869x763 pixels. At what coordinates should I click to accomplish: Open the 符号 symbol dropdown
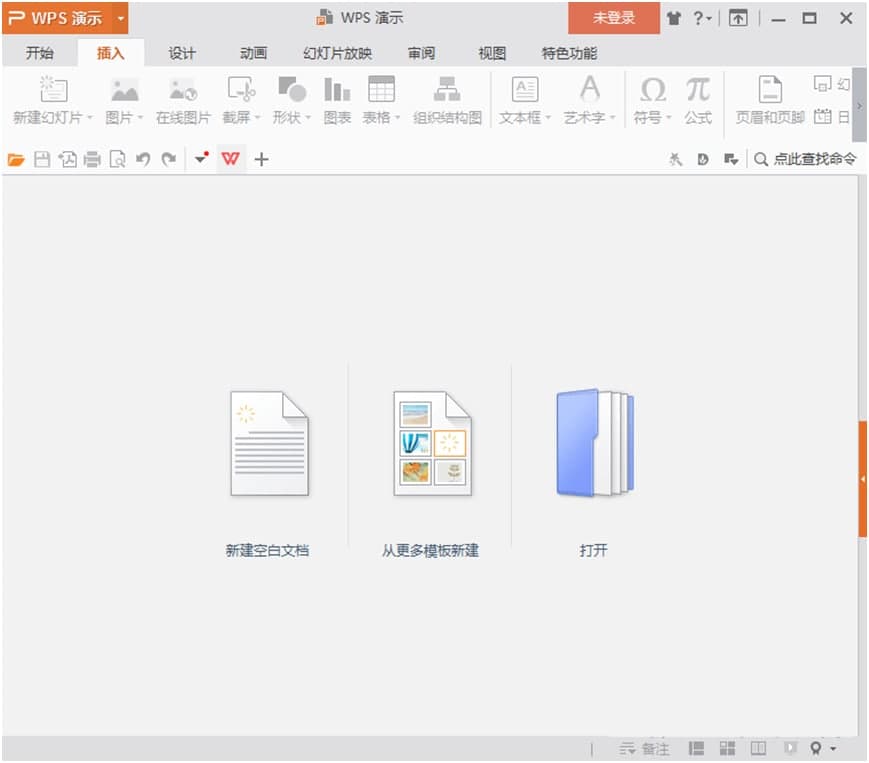click(x=667, y=116)
